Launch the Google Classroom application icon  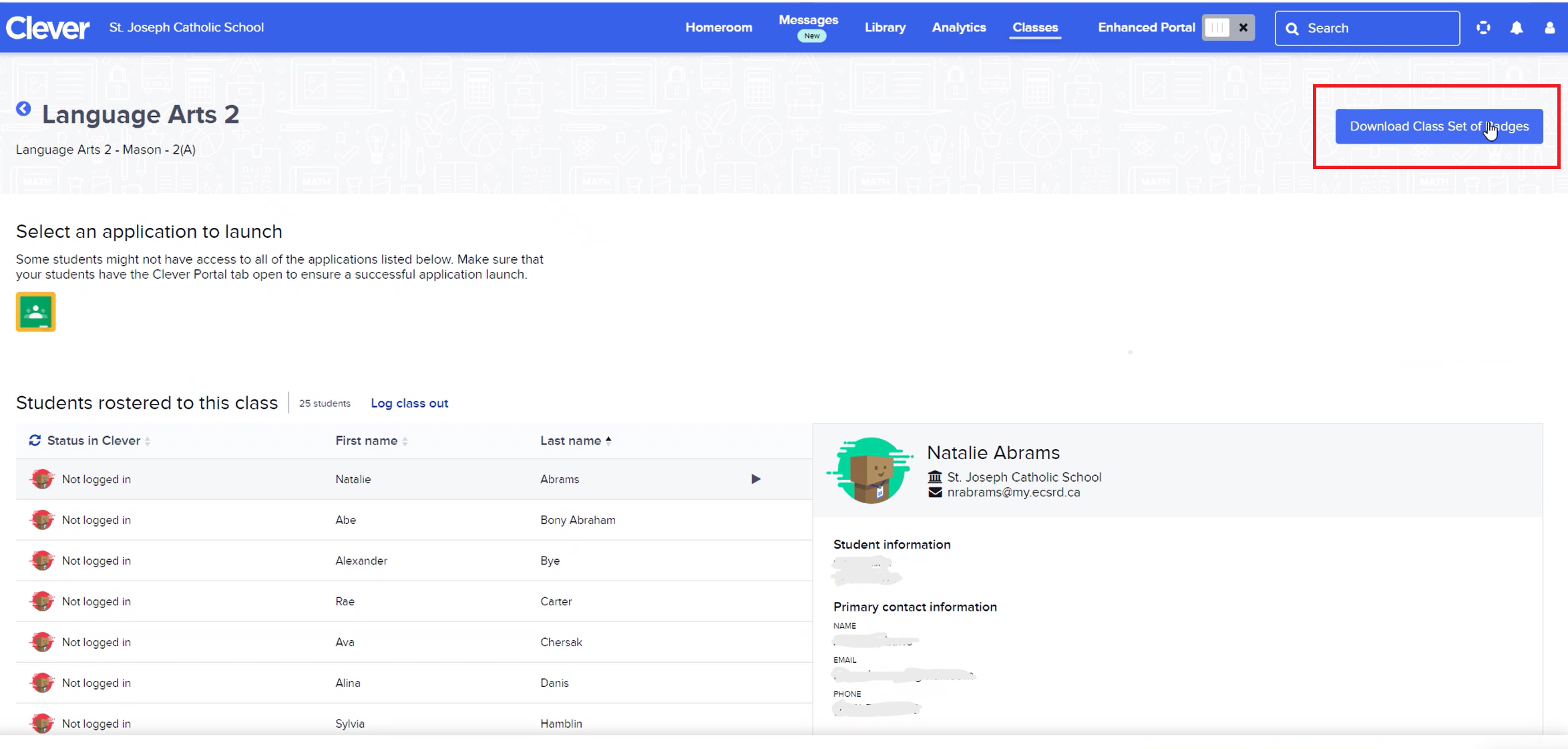click(35, 312)
